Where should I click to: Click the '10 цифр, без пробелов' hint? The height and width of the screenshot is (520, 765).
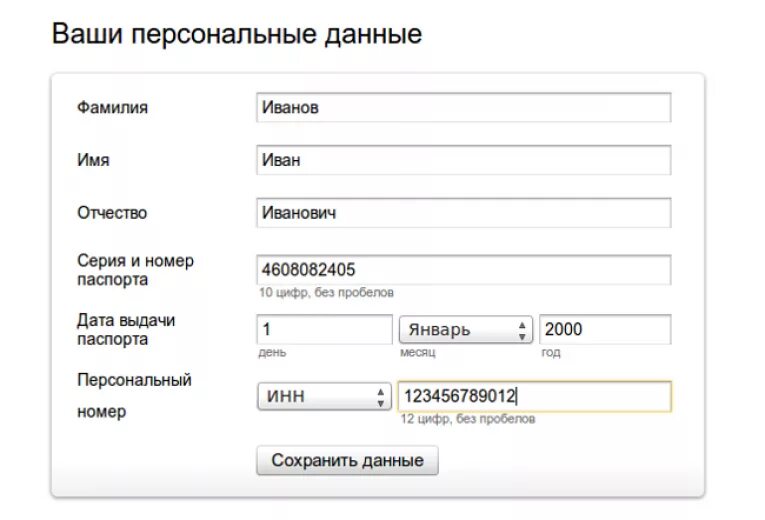[326, 293]
